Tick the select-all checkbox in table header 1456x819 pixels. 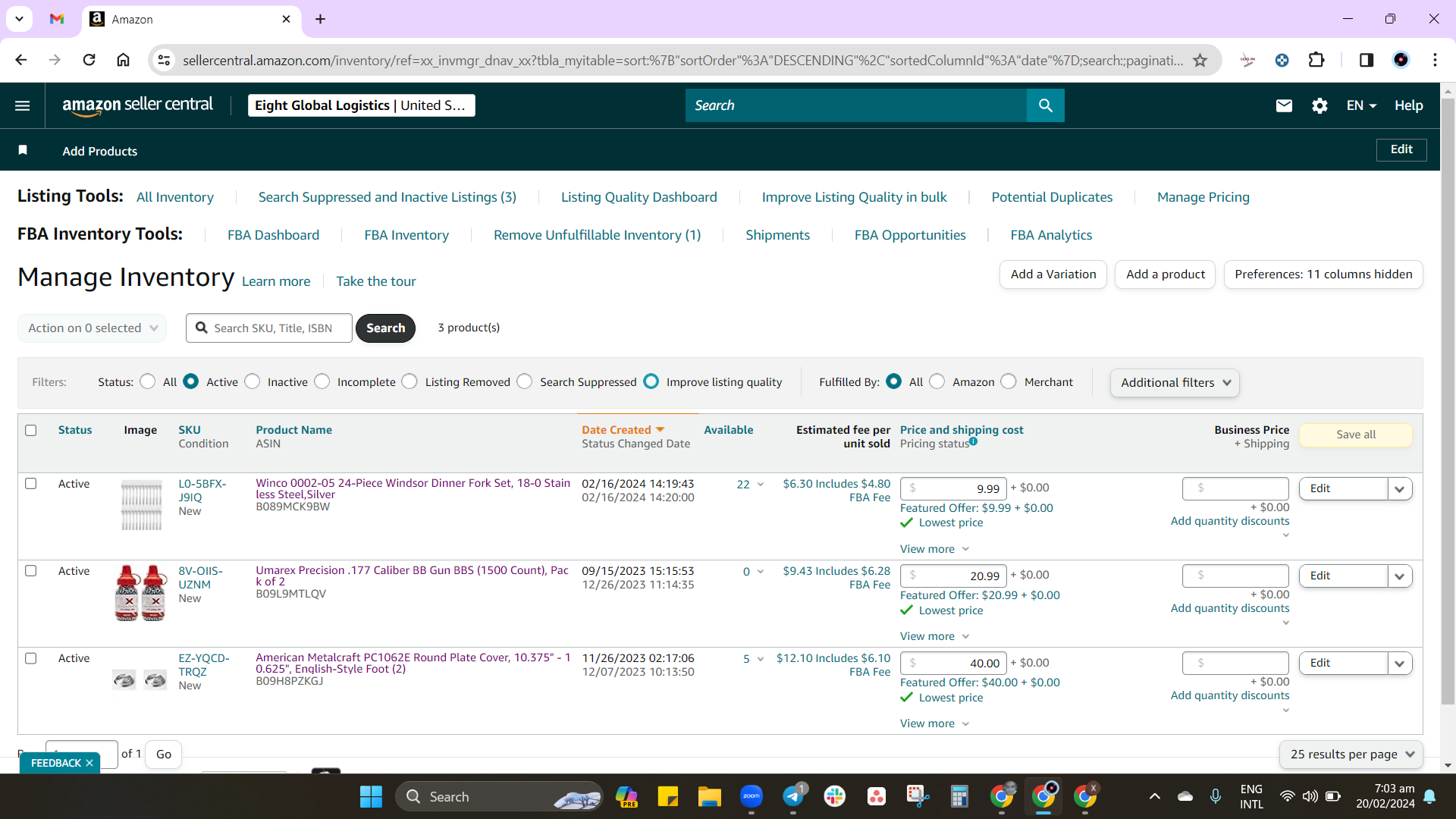click(31, 430)
